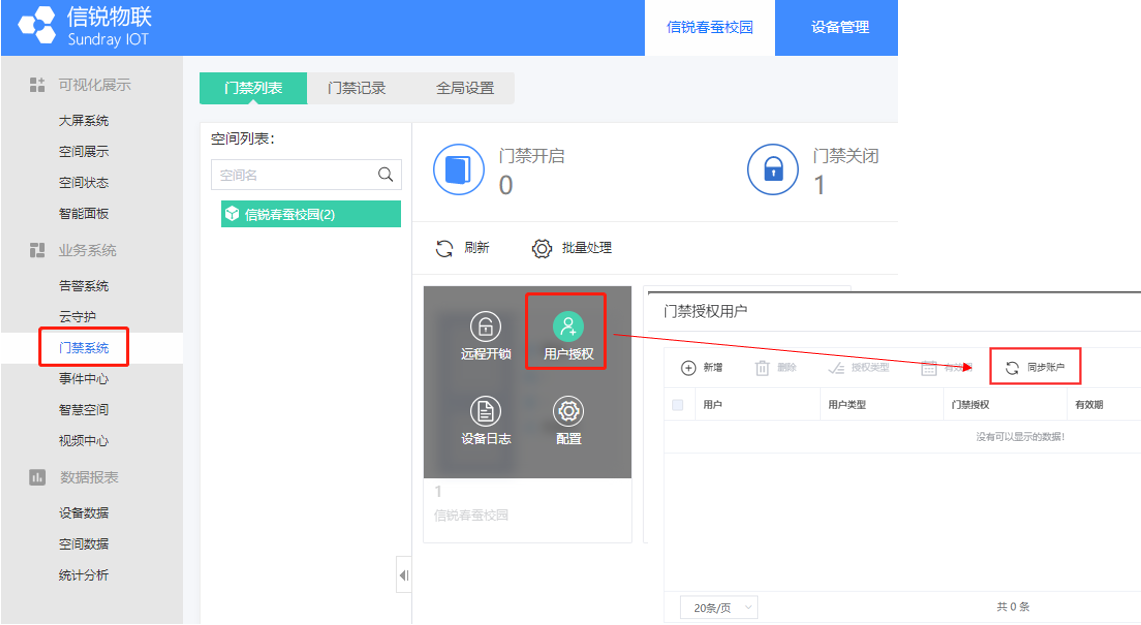This screenshot has height=625, width=1141.
Task: Click the 信锐春蚕校园 device card name
Action: tap(471, 515)
